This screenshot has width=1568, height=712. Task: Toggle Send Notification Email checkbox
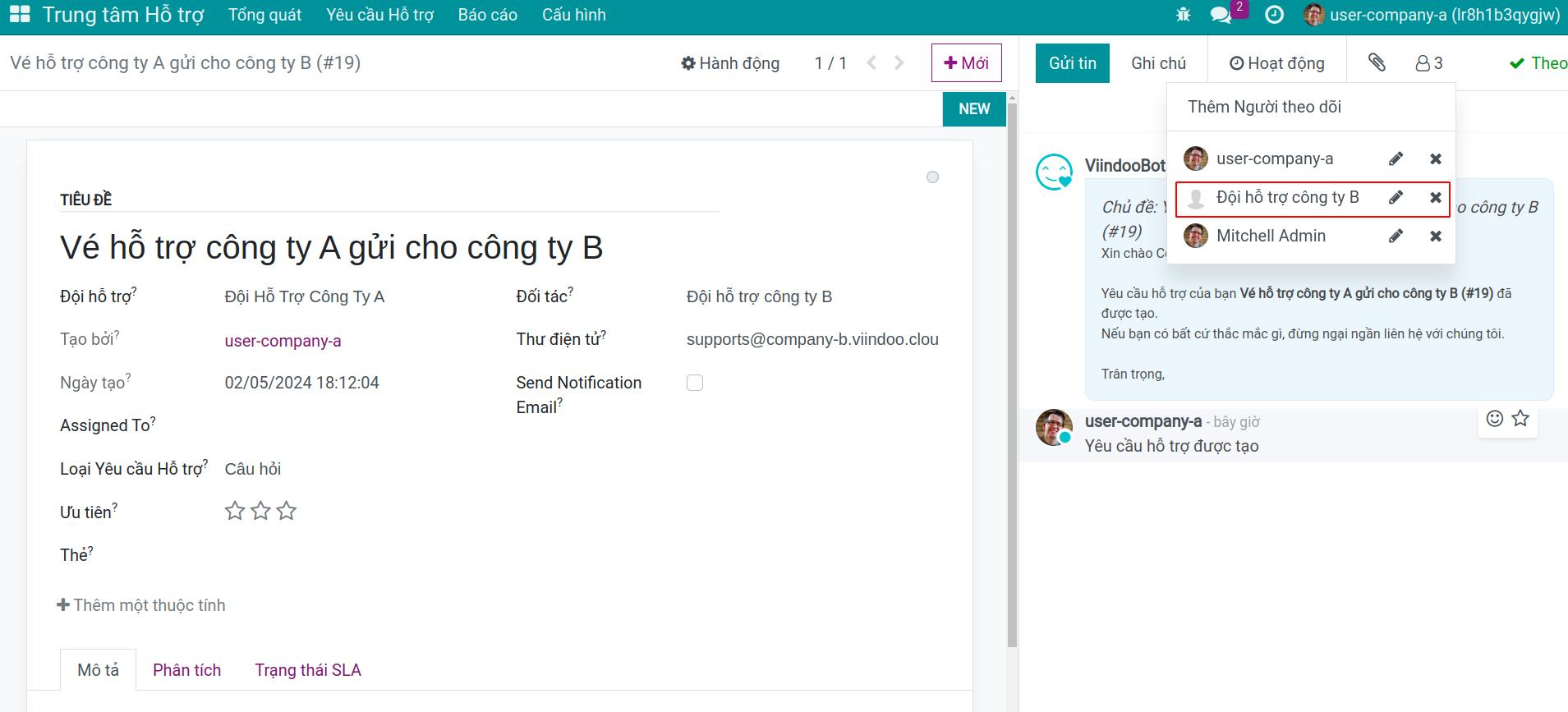click(x=695, y=383)
